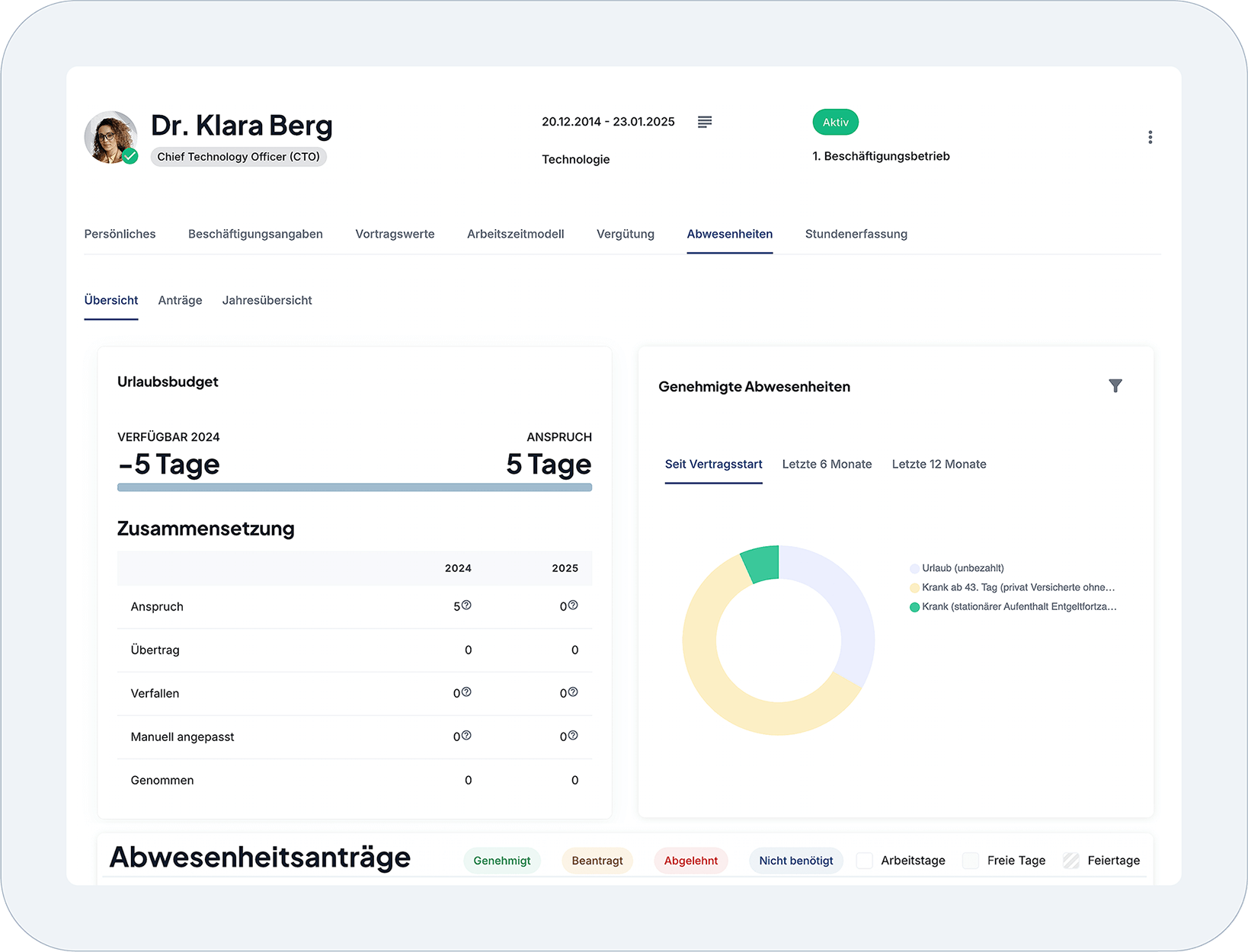
Task: Click Krank ab 43. Tag legend color dot
Action: [x=914, y=587]
